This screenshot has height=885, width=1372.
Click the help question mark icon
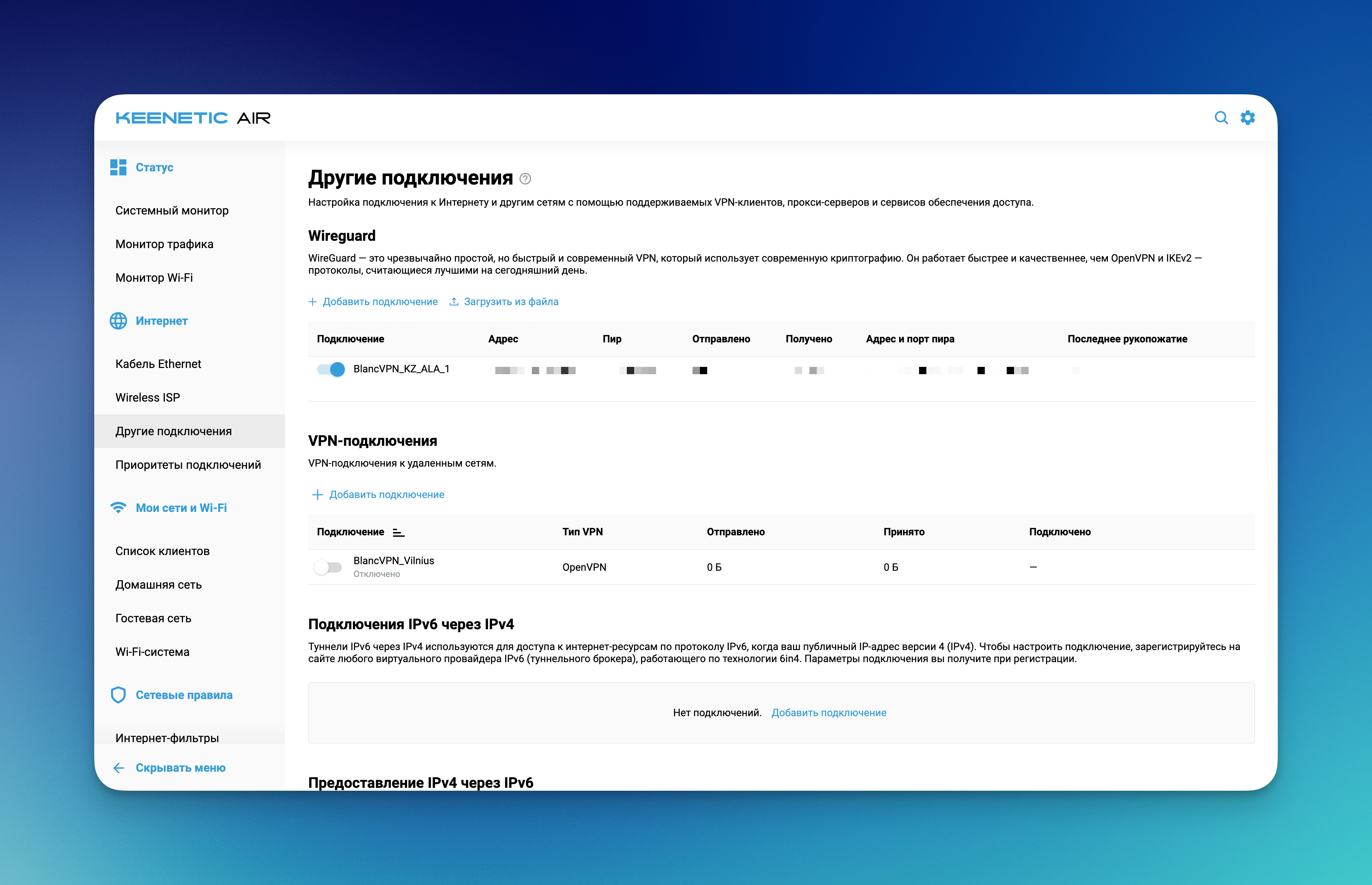click(x=525, y=179)
